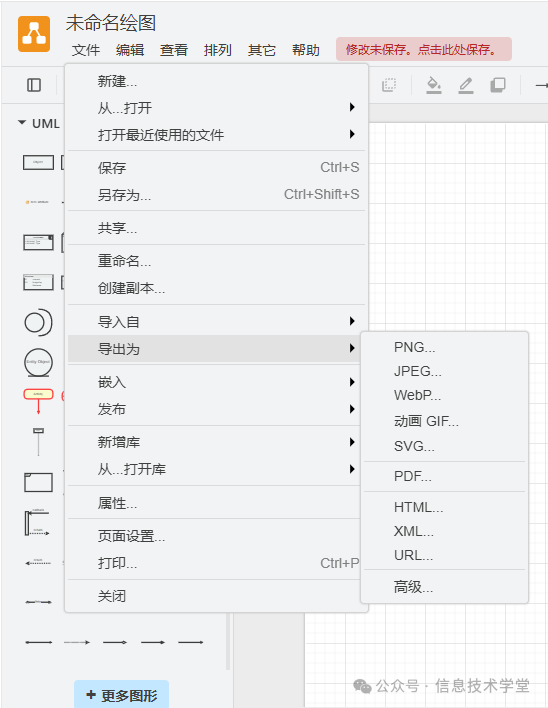
Task: Choose 属性... menu entry
Action: [x=216, y=503]
